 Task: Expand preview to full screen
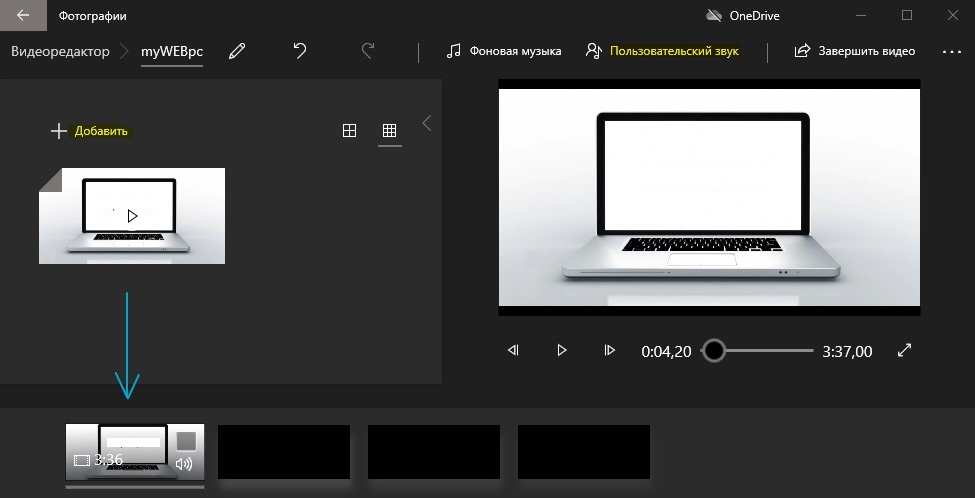coord(905,350)
